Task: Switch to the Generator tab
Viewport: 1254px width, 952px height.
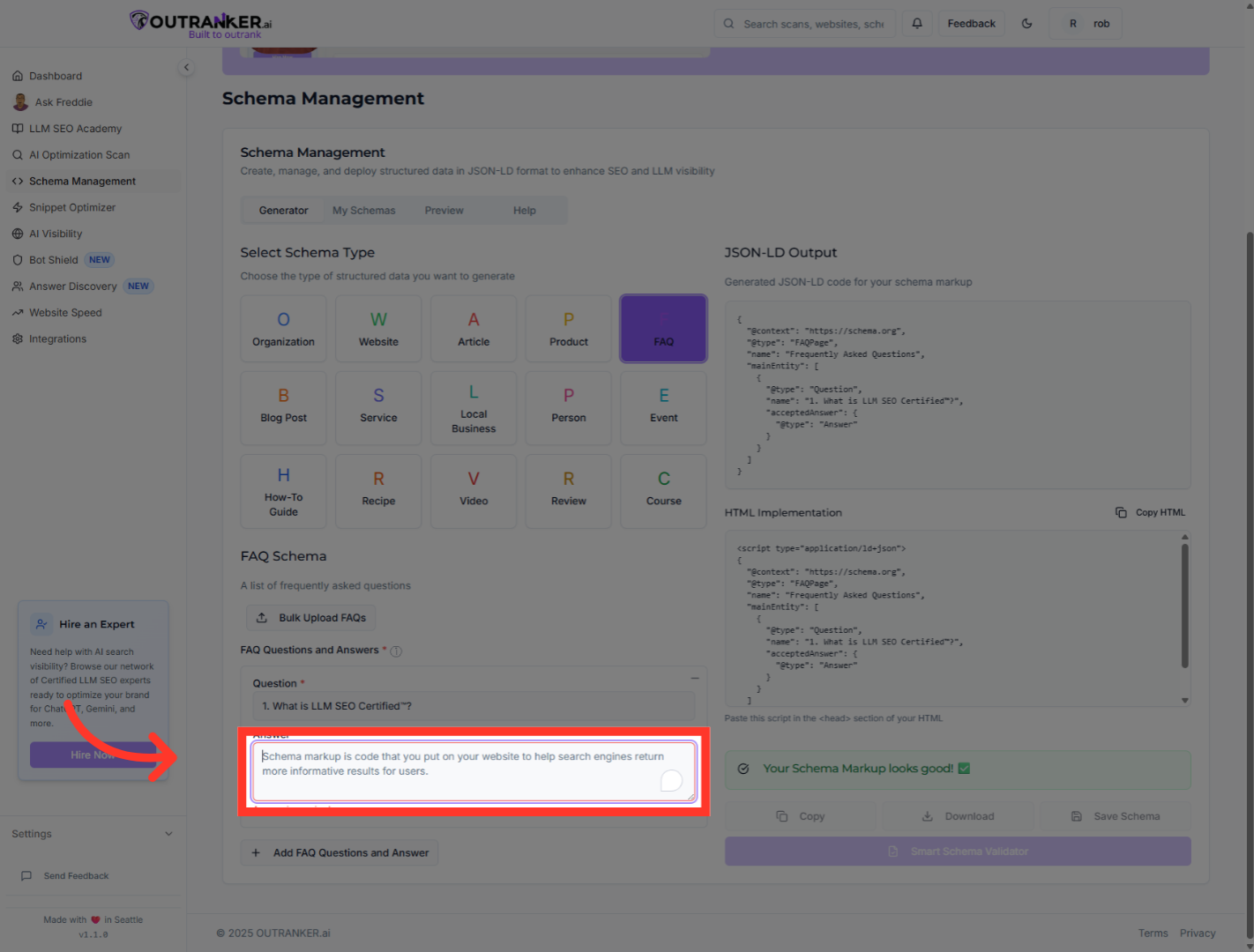Action: point(284,211)
